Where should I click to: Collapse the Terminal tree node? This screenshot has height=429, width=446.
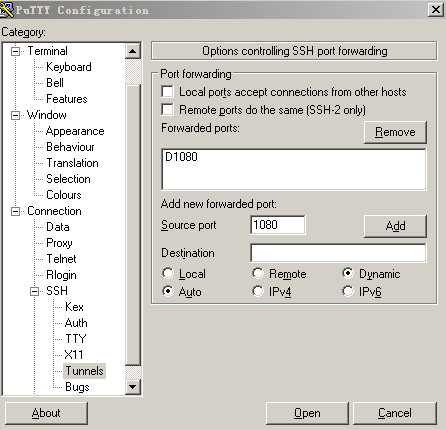coord(15,51)
